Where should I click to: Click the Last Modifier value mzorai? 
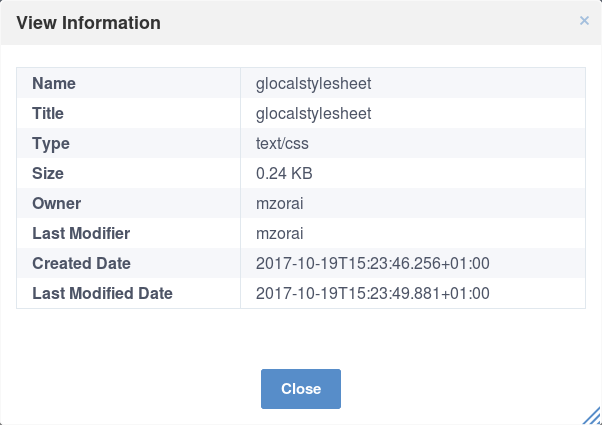point(280,233)
